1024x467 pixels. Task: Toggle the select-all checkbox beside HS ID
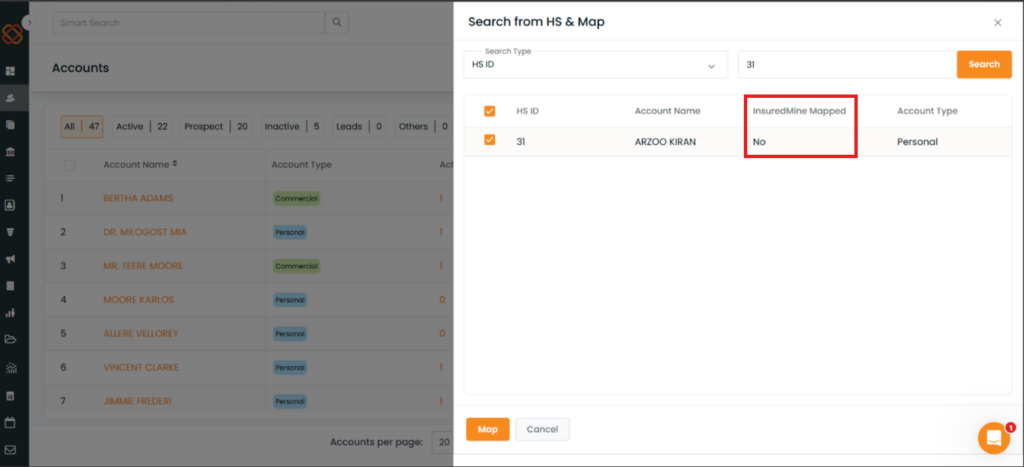point(489,111)
